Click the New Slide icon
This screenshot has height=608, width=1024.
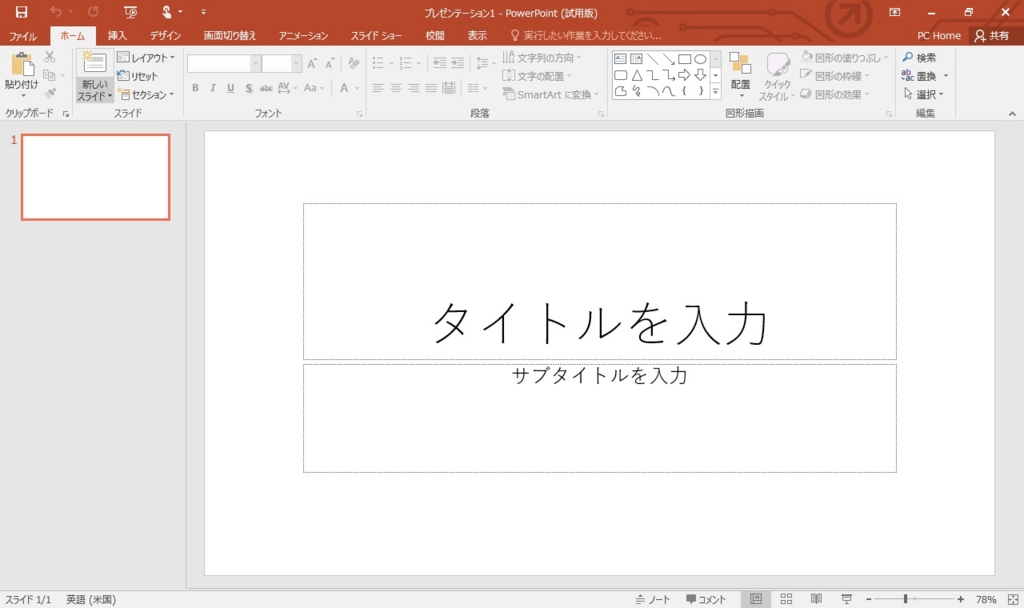[x=95, y=63]
